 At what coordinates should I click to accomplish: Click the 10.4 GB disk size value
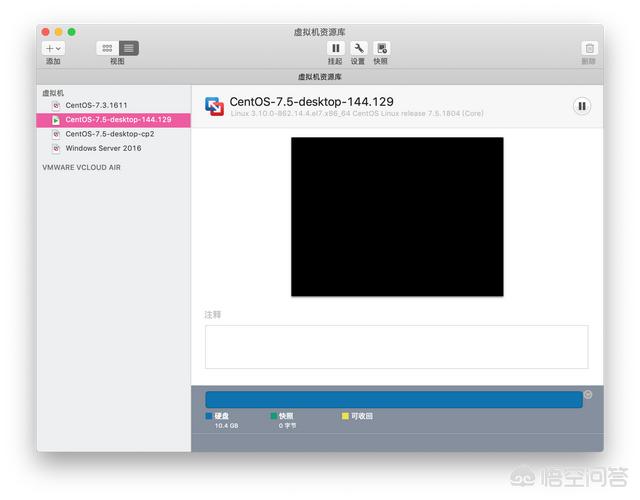[x=227, y=426]
